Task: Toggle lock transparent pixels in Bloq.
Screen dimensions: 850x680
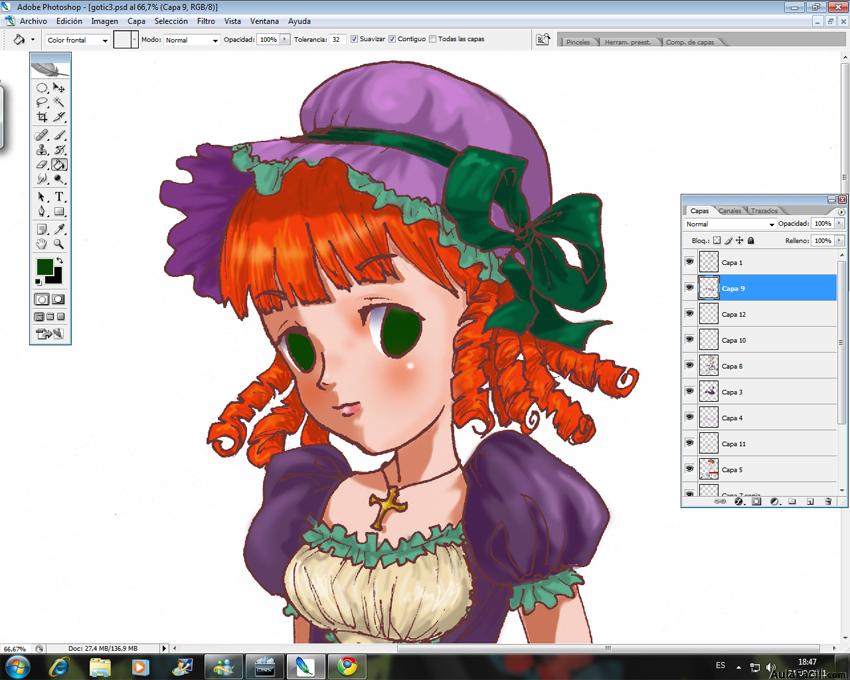Action: (717, 240)
